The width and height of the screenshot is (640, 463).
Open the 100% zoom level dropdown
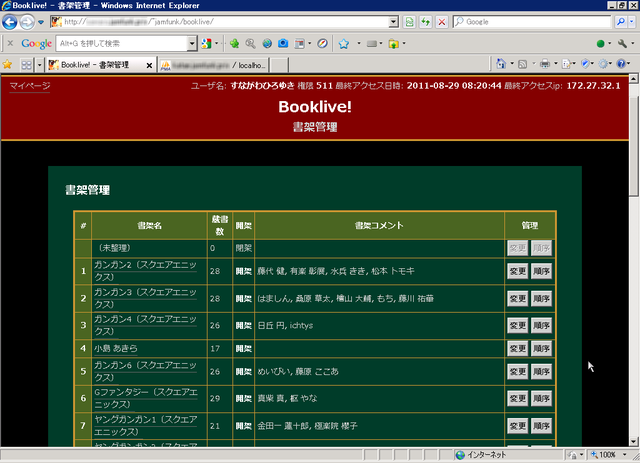point(624,454)
